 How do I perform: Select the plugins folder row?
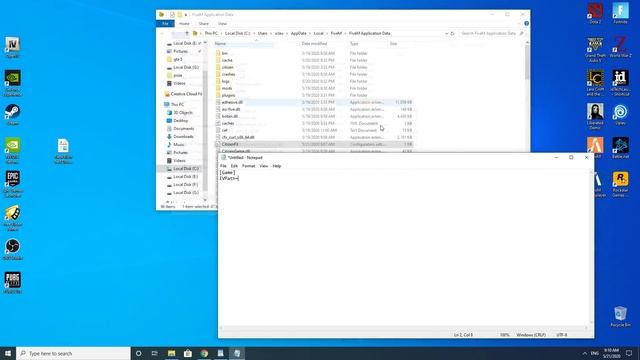pos(313,95)
